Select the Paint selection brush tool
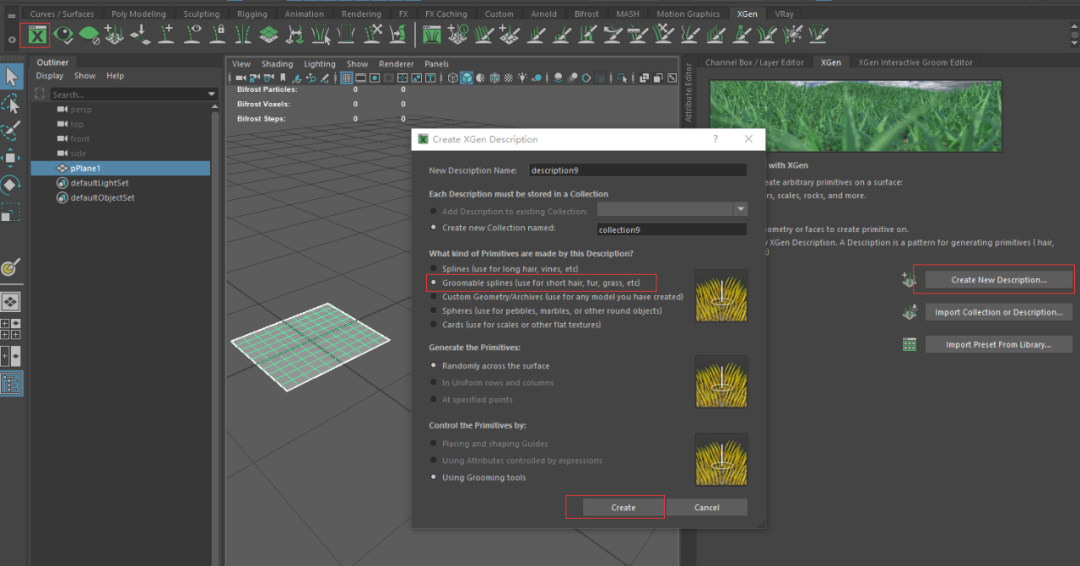 (11, 131)
